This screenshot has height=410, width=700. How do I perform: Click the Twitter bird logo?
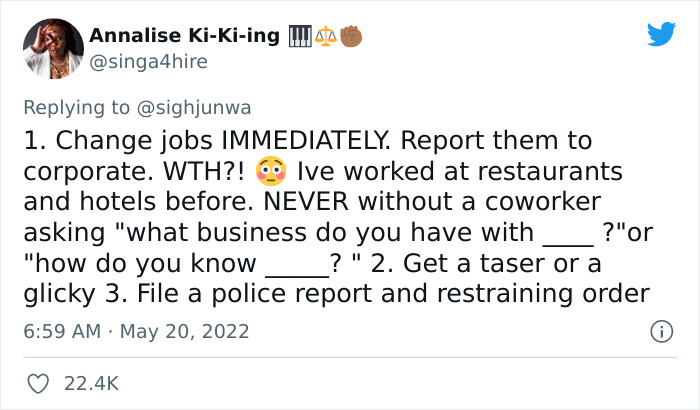[661, 35]
